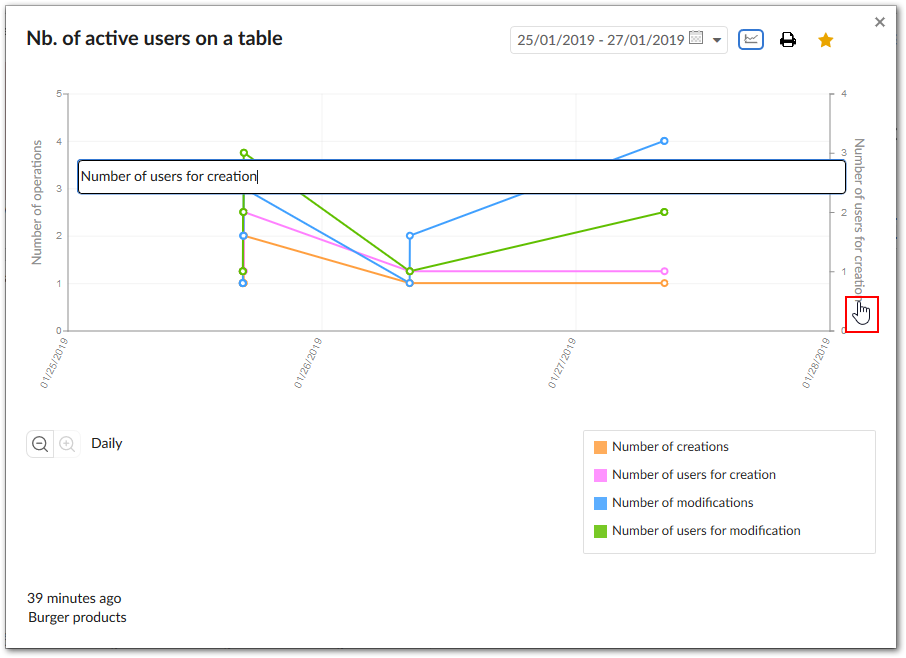This screenshot has width=906, height=658.
Task: Toggle Number of users for creation legend entry
Action: (x=693, y=475)
